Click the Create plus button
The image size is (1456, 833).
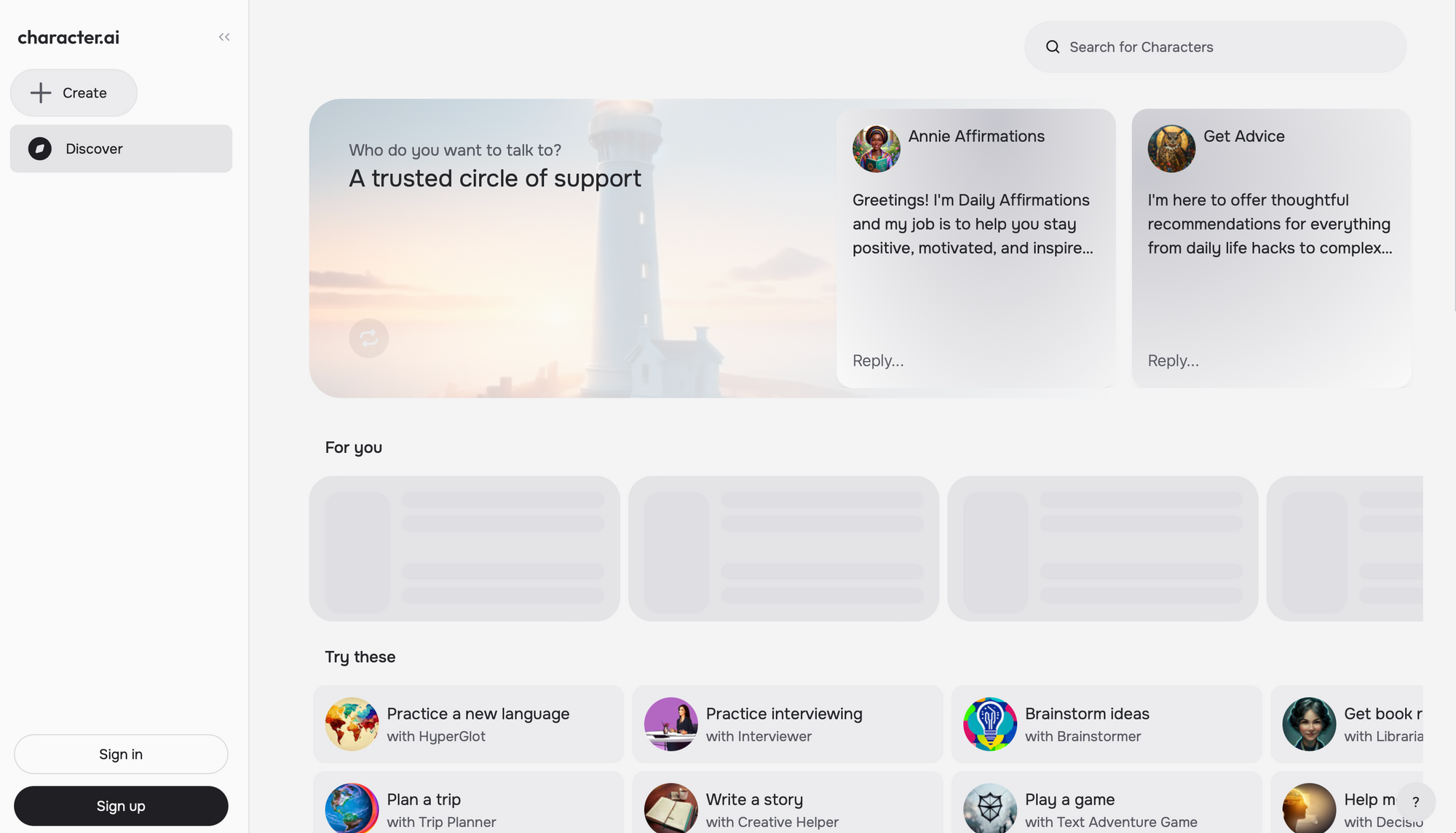(x=74, y=92)
